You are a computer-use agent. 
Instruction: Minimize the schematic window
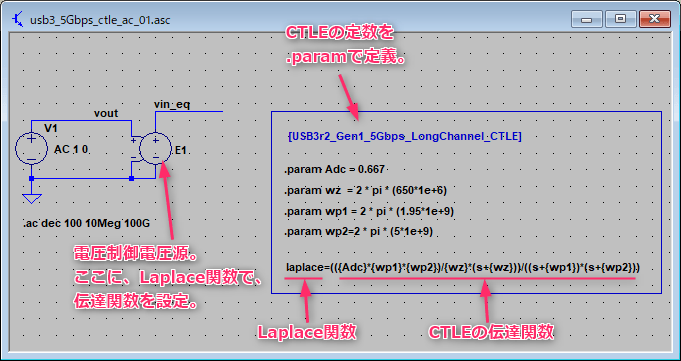(x=587, y=19)
